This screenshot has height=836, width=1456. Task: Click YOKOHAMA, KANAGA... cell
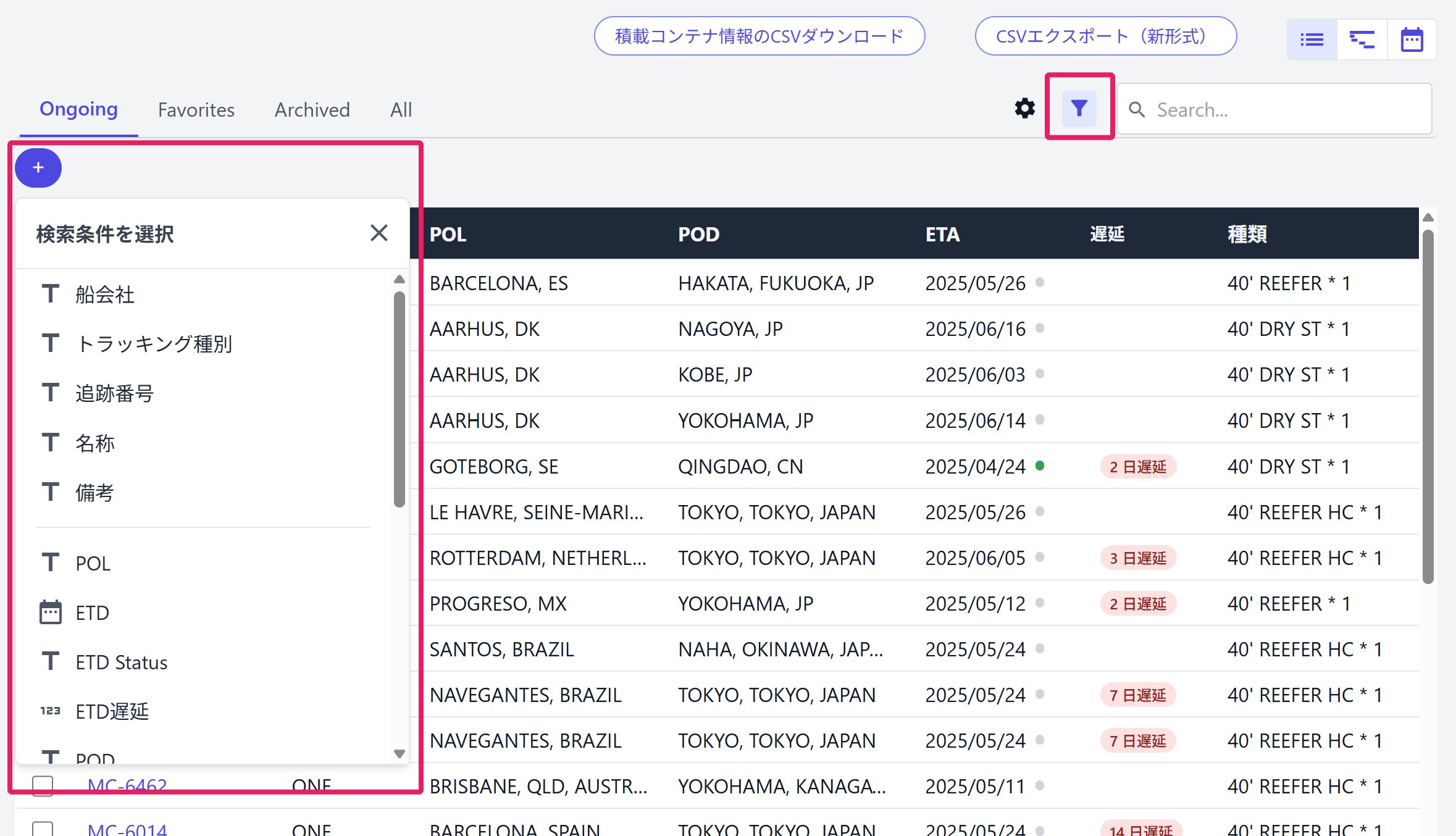tap(782, 786)
